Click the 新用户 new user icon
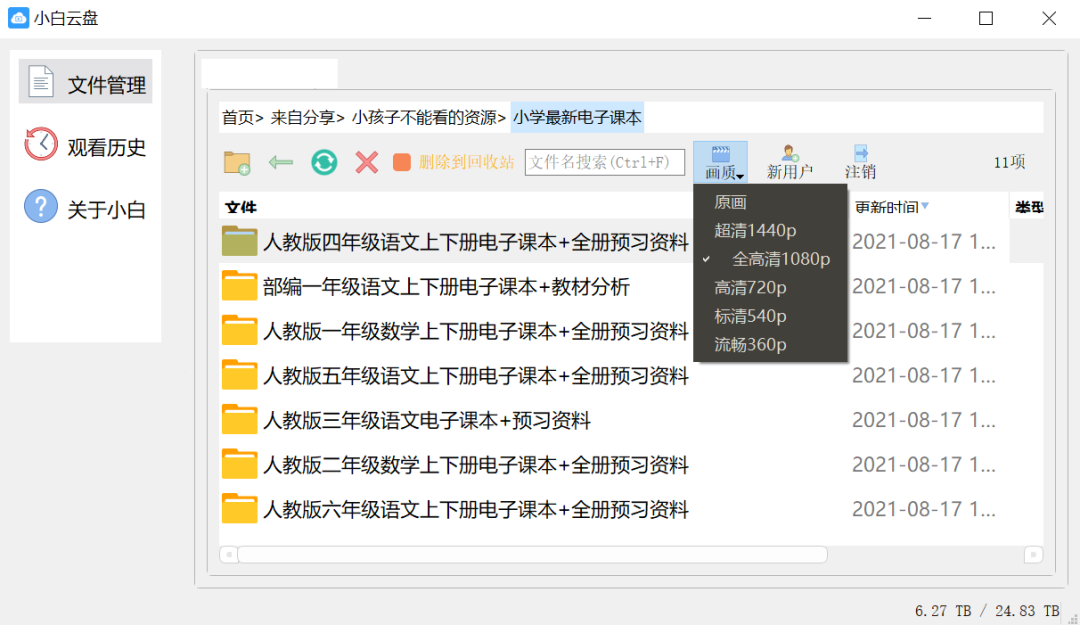The image size is (1080, 625). pyautogui.click(x=789, y=163)
